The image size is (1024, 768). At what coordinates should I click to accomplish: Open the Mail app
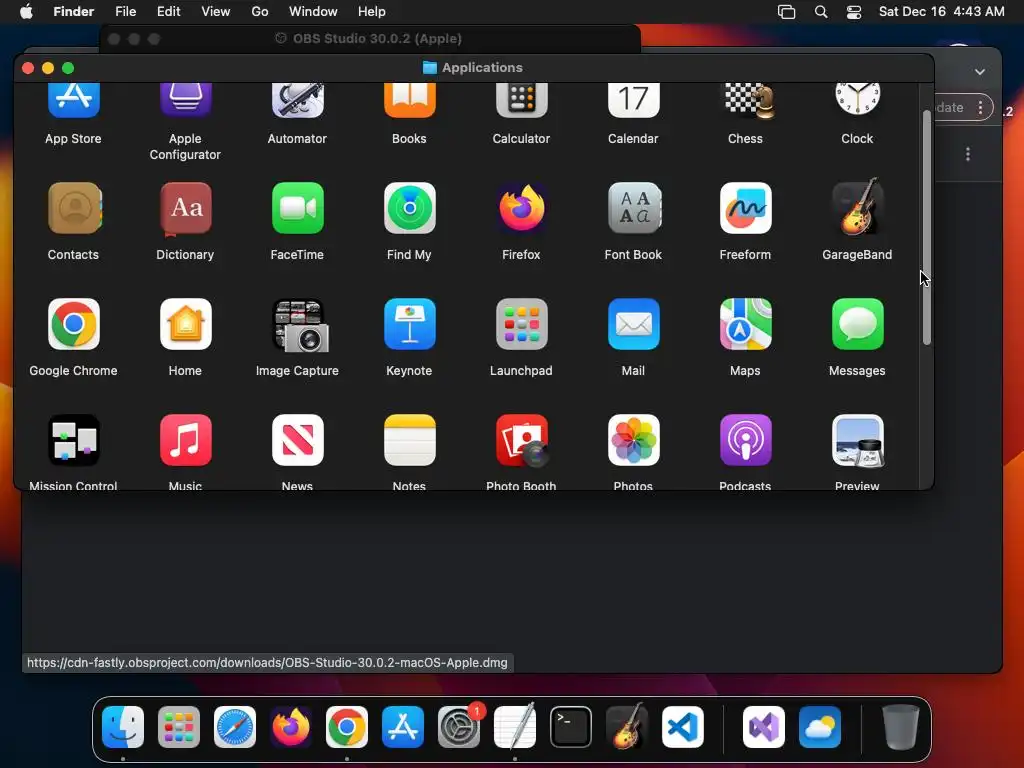(x=633, y=324)
